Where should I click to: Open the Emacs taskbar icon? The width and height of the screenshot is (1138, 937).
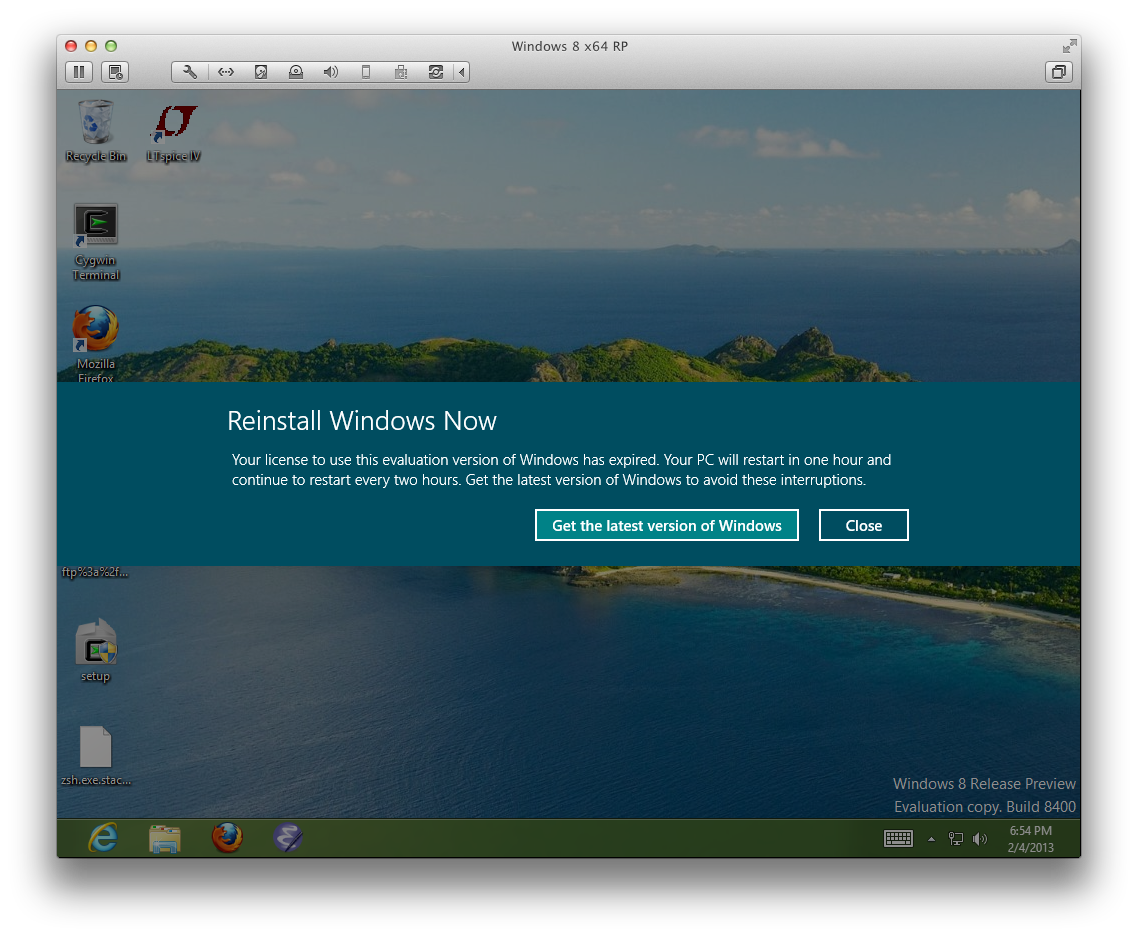click(x=288, y=838)
